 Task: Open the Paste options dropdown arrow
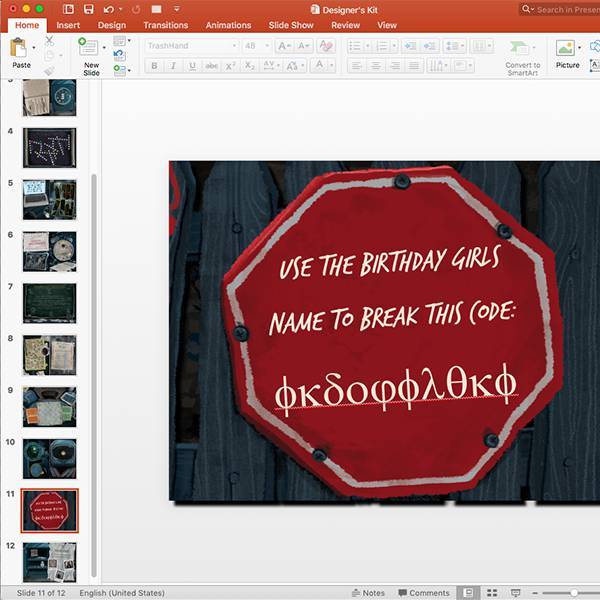[x=34, y=48]
